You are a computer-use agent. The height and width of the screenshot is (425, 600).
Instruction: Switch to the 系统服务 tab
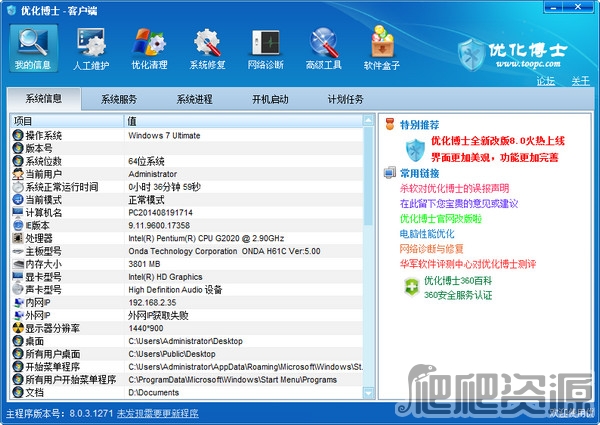point(119,100)
